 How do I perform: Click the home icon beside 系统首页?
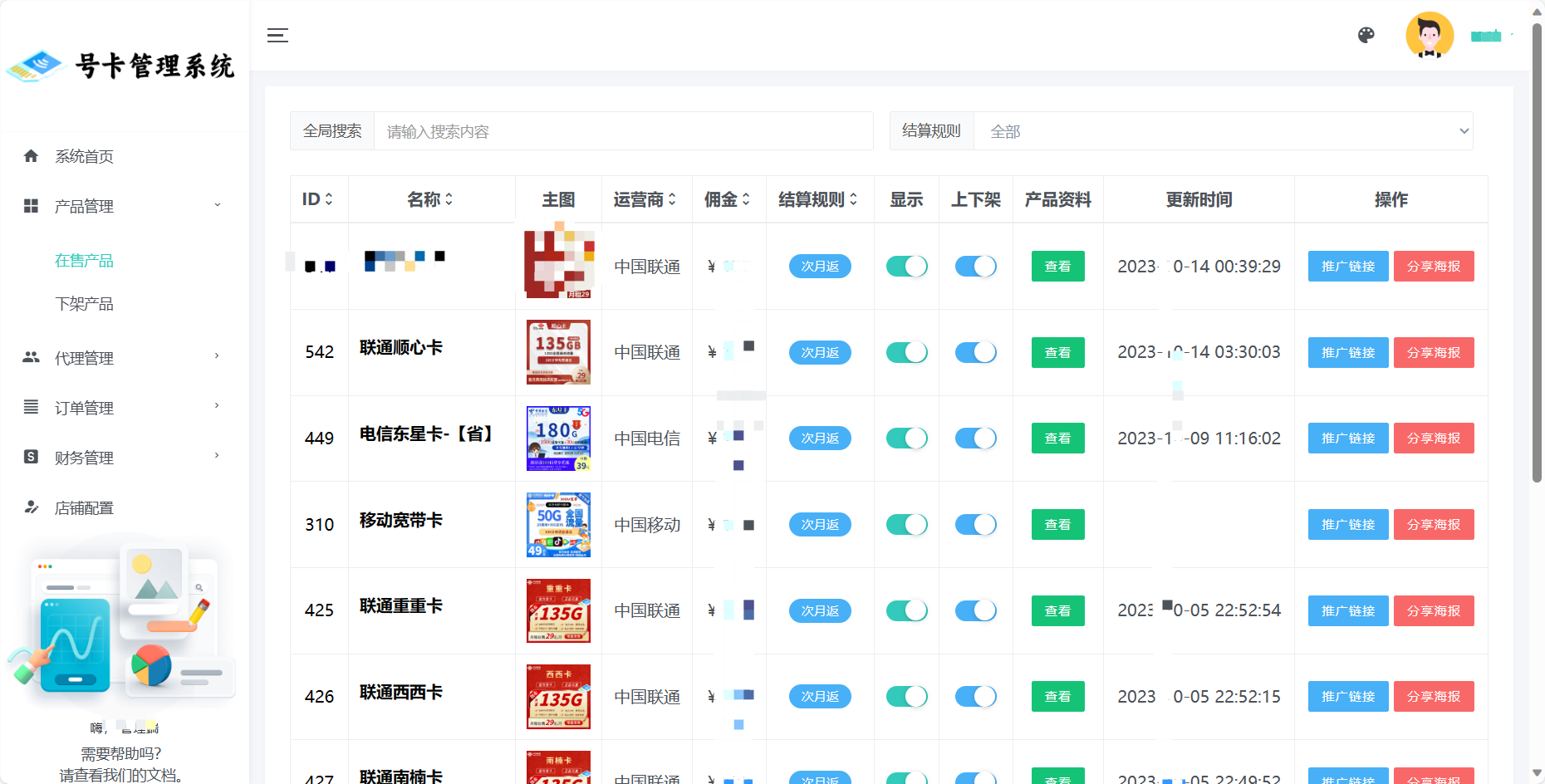coord(31,156)
